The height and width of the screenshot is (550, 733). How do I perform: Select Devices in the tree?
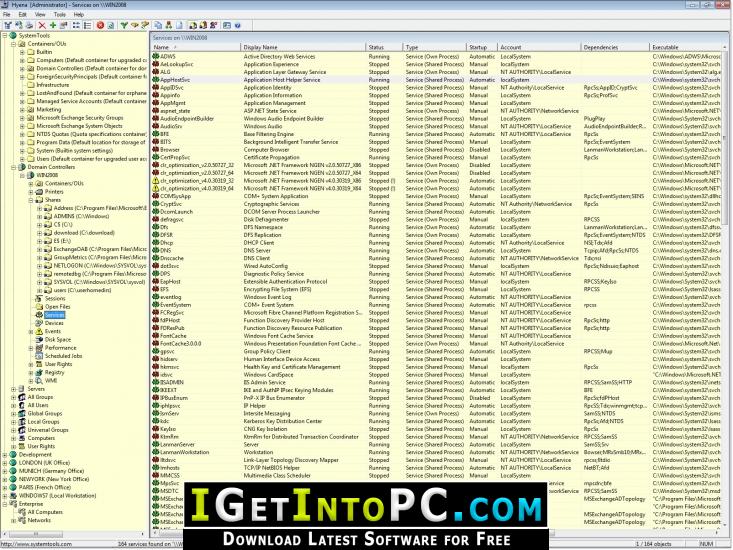pyautogui.click(x=54, y=323)
